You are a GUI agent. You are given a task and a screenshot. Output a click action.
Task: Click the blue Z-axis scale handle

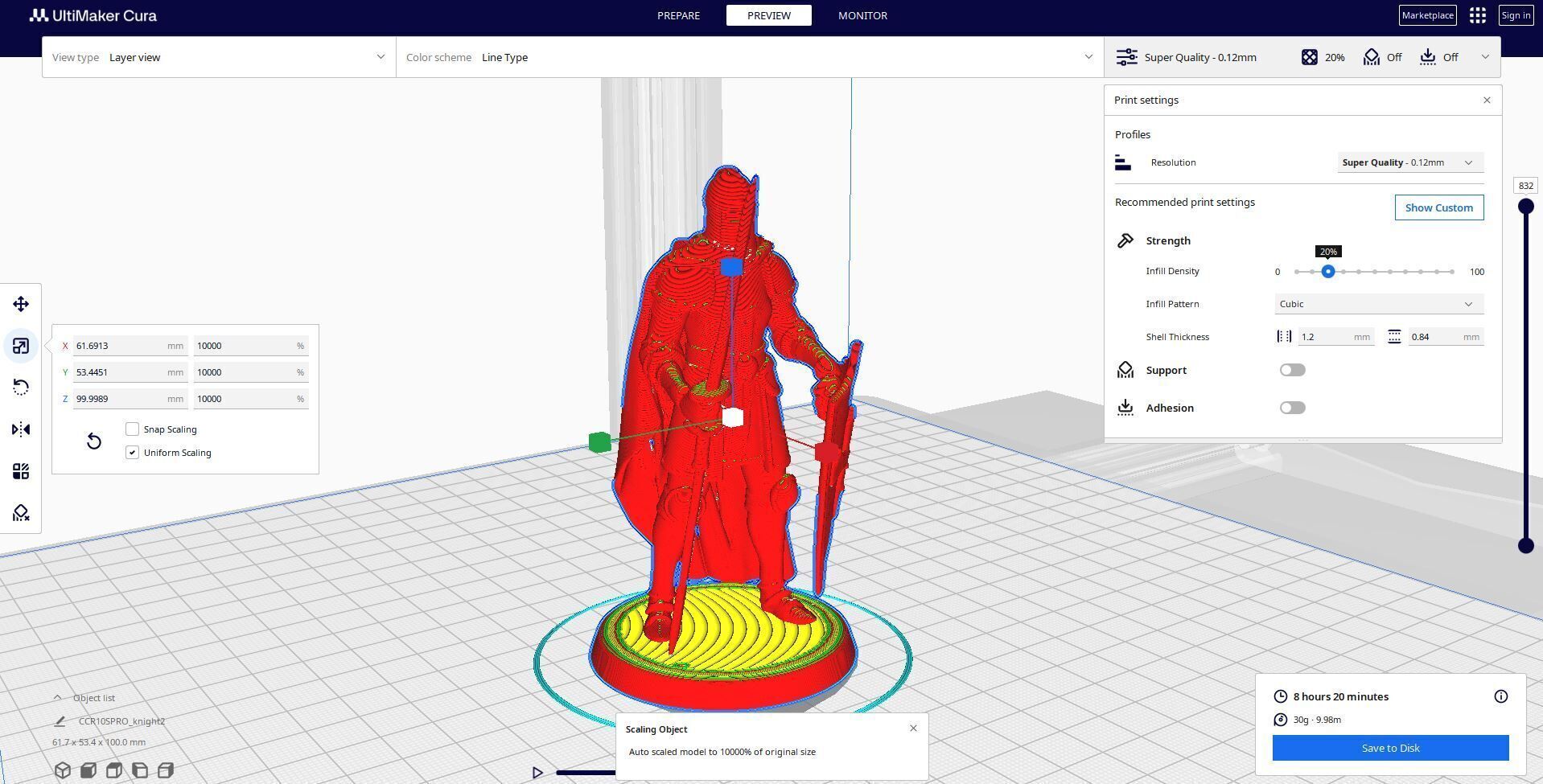pos(731,267)
